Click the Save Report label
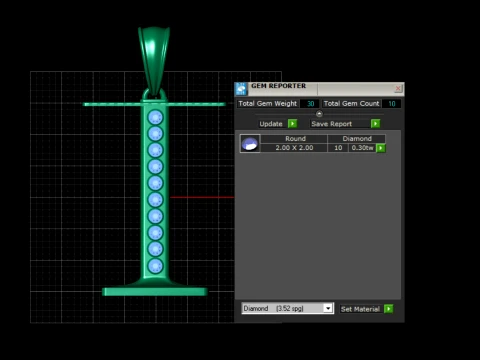Screen dimensions: 480x360 click(x=331, y=124)
